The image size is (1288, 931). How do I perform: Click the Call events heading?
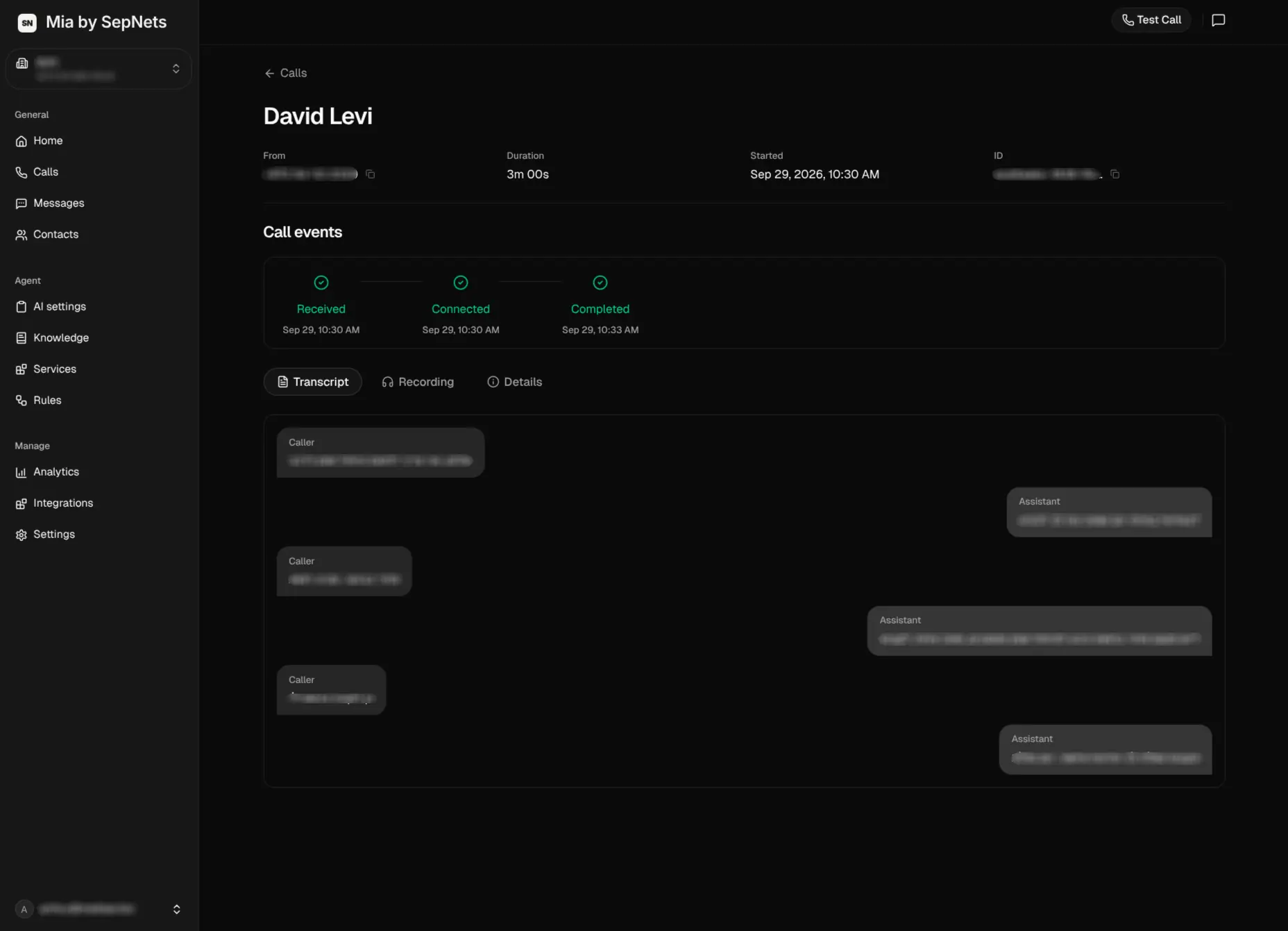point(303,233)
